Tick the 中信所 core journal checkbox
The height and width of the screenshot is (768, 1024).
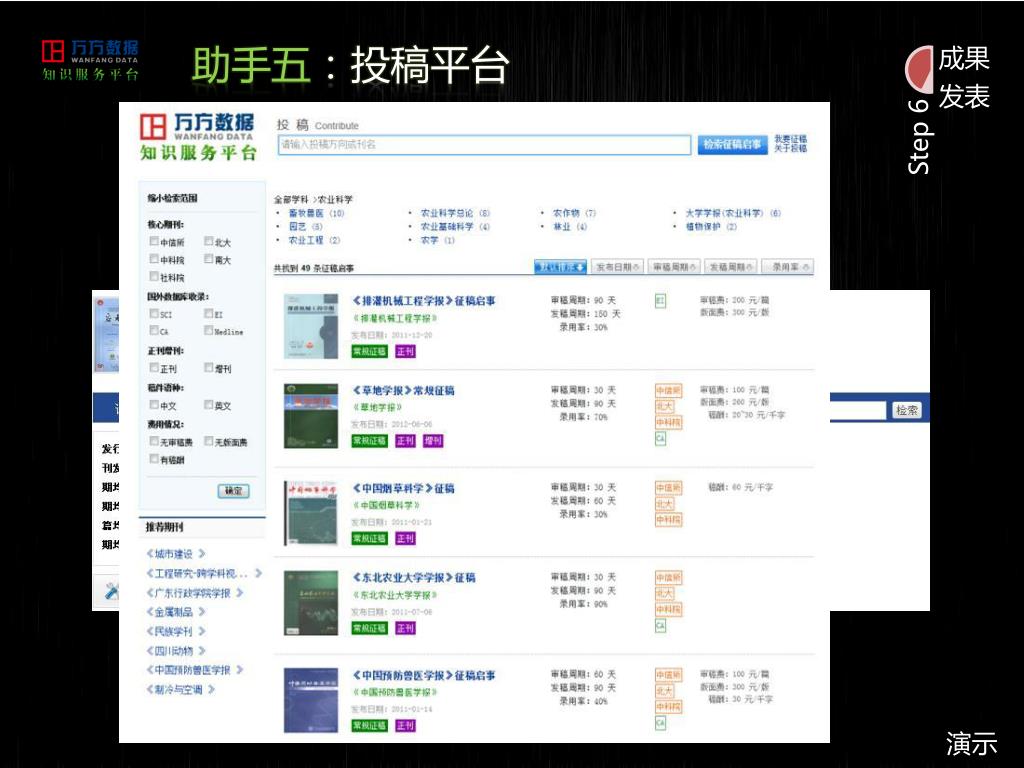[x=154, y=242]
